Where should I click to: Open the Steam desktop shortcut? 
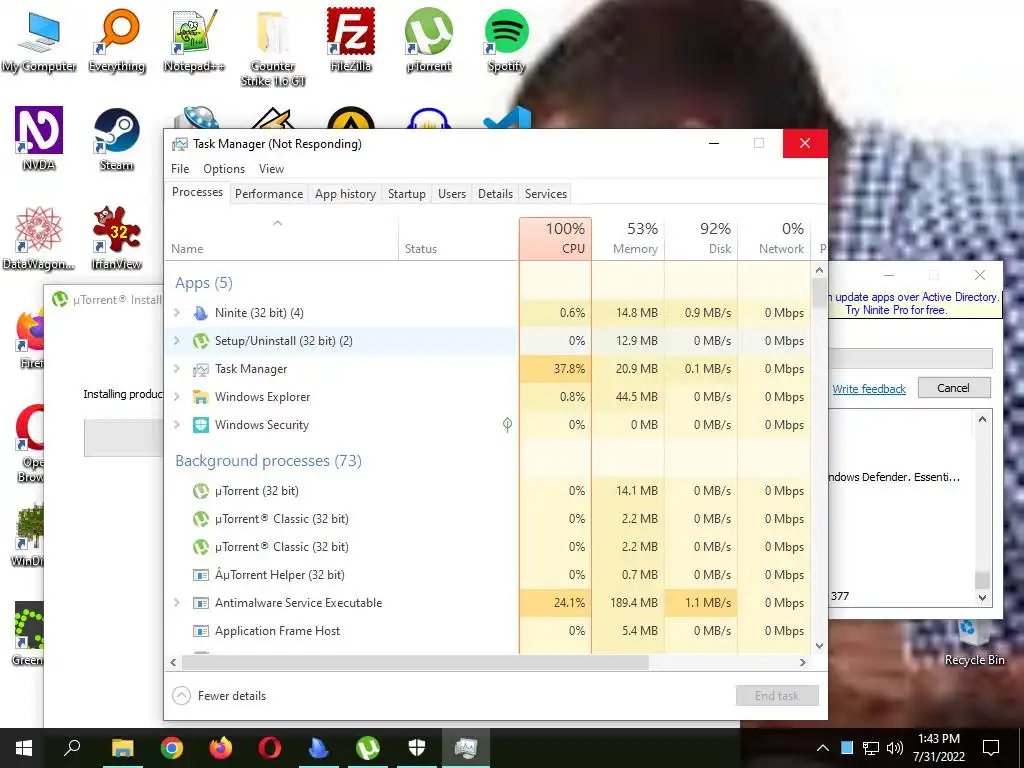[x=117, y=138]
